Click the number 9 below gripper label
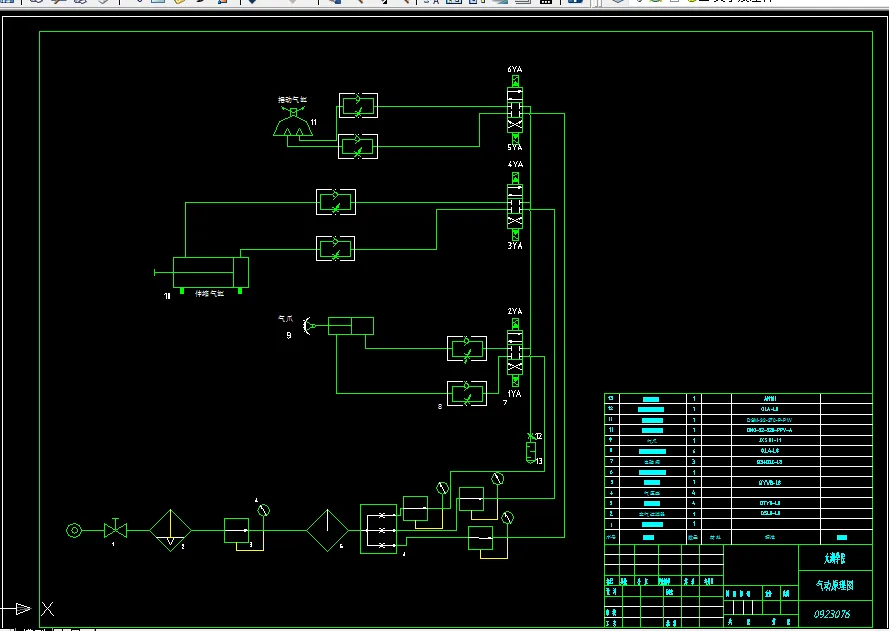The height and width of the screenshot is (631, 889). tap(289, 335)
